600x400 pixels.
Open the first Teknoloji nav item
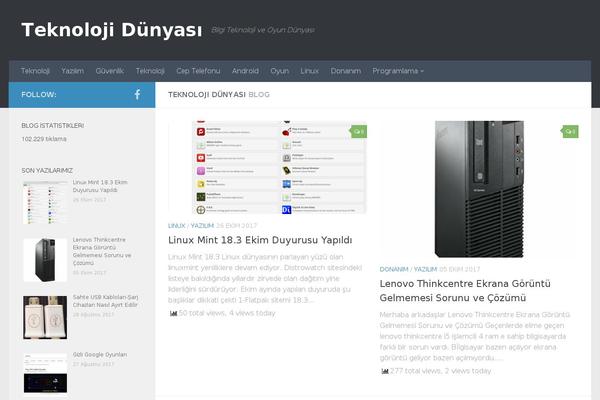coord(35,71)
